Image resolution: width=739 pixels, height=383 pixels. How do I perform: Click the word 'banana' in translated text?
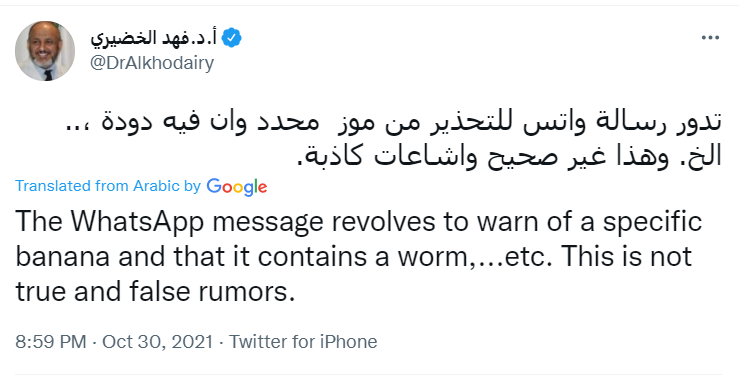click(63, 256)
